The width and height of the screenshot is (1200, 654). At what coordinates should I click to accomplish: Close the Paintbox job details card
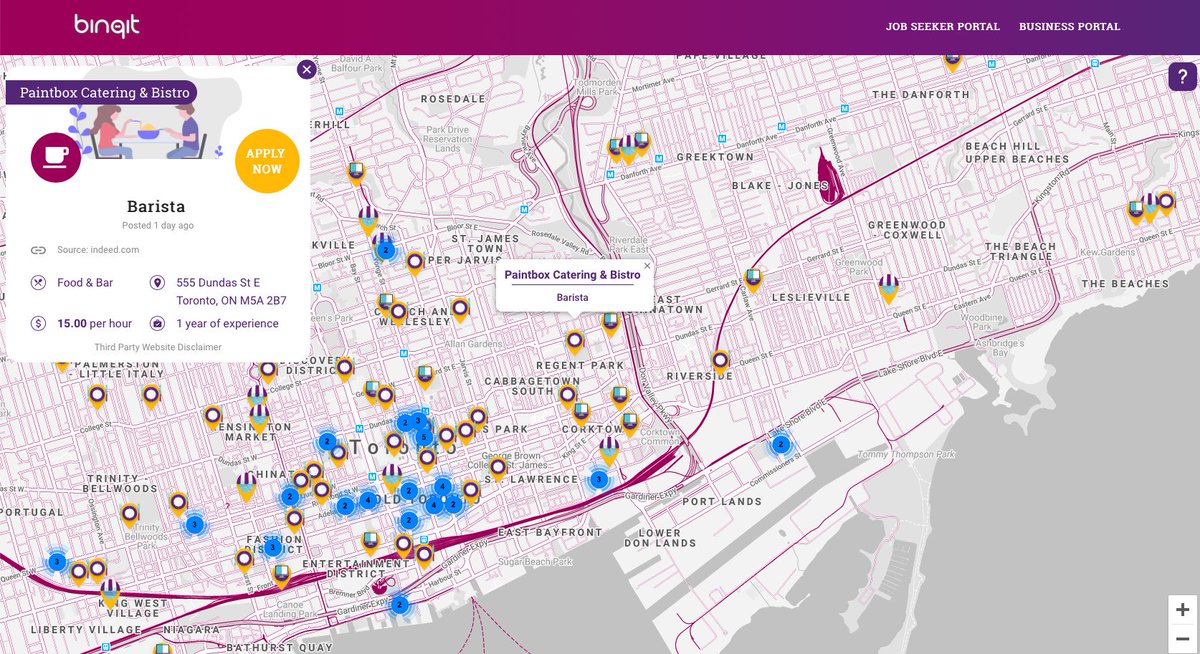click(306, 69)
